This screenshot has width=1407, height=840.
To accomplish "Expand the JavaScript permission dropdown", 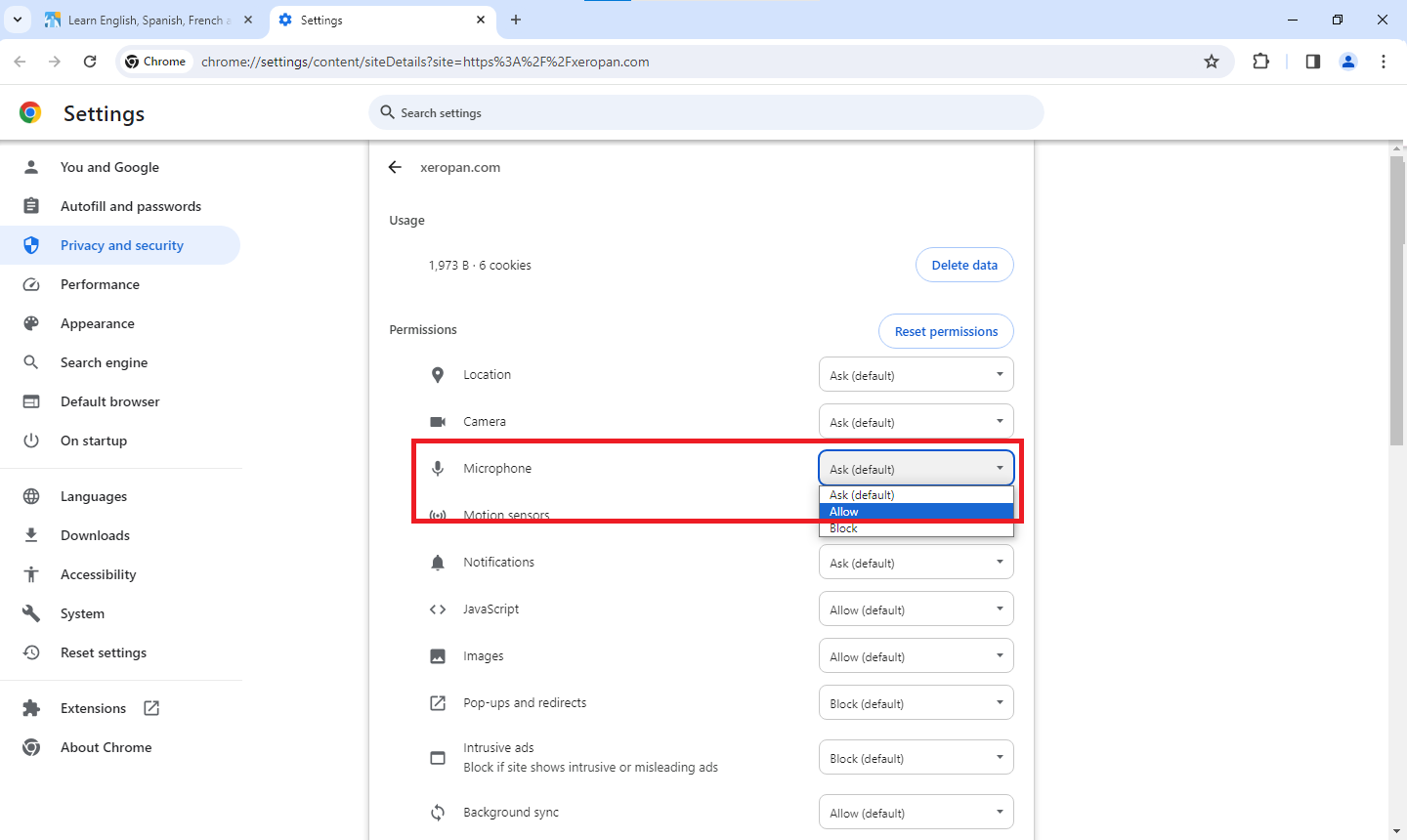I will tap(916, 609).
